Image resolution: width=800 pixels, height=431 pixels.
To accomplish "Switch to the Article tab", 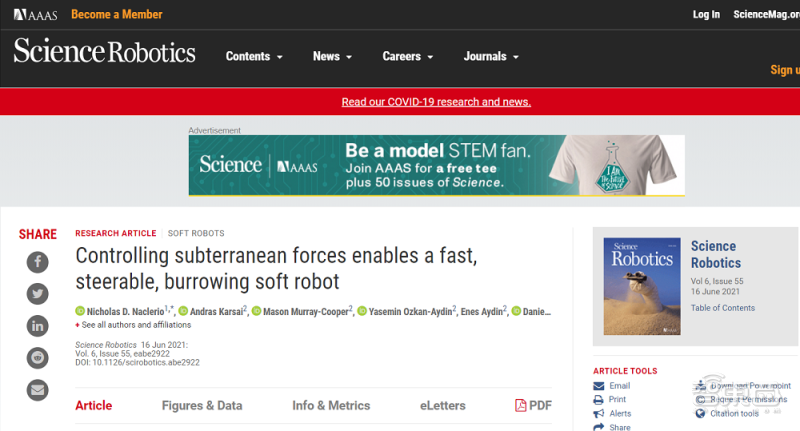I will (94, 405).
